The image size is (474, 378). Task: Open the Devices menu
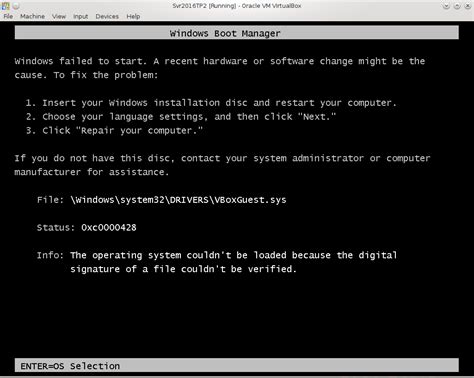tap(107, 16)
